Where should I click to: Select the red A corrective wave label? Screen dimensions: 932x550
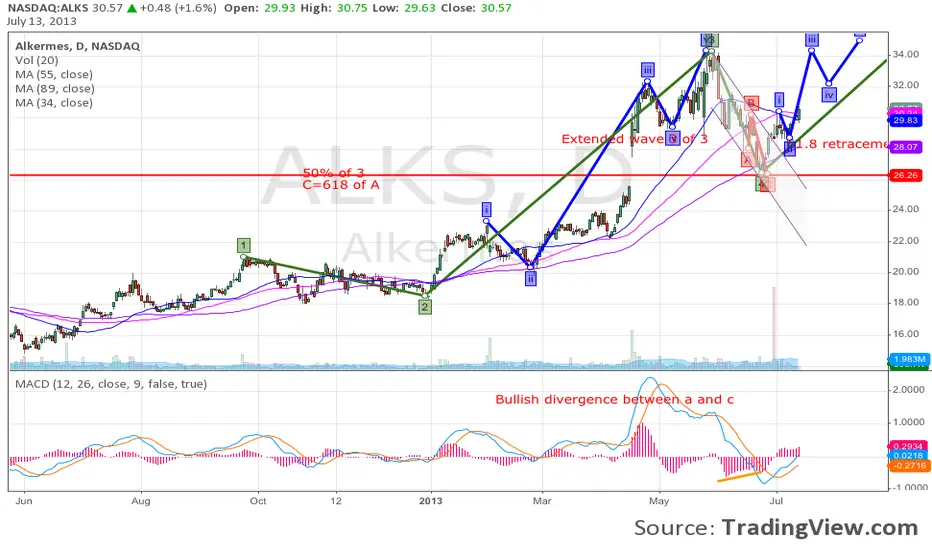coord(747,159)
